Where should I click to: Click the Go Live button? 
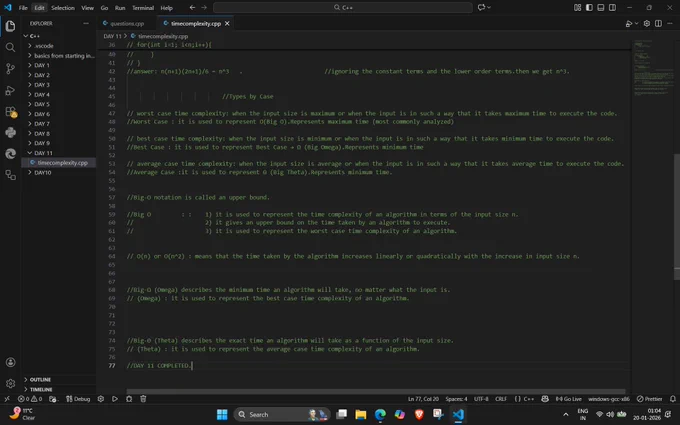(569, 399)
